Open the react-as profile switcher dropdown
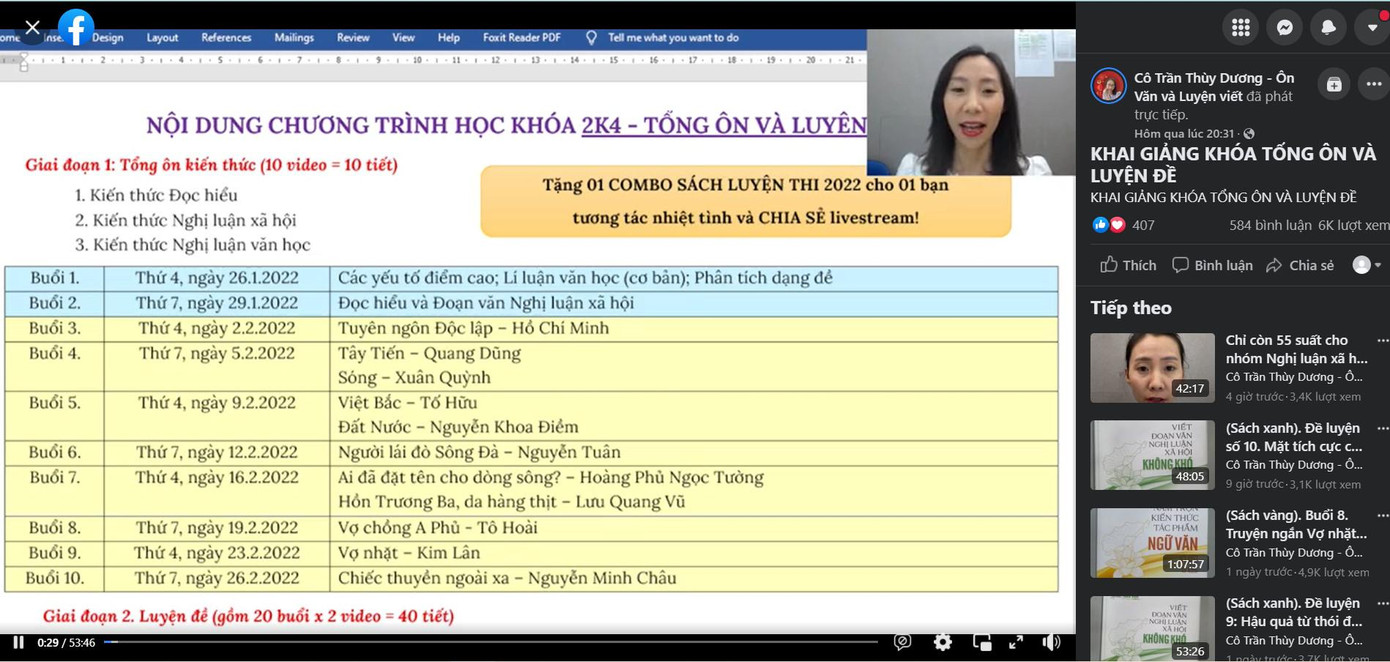This screenshot has height=662, width=1390. [1367, 265]
